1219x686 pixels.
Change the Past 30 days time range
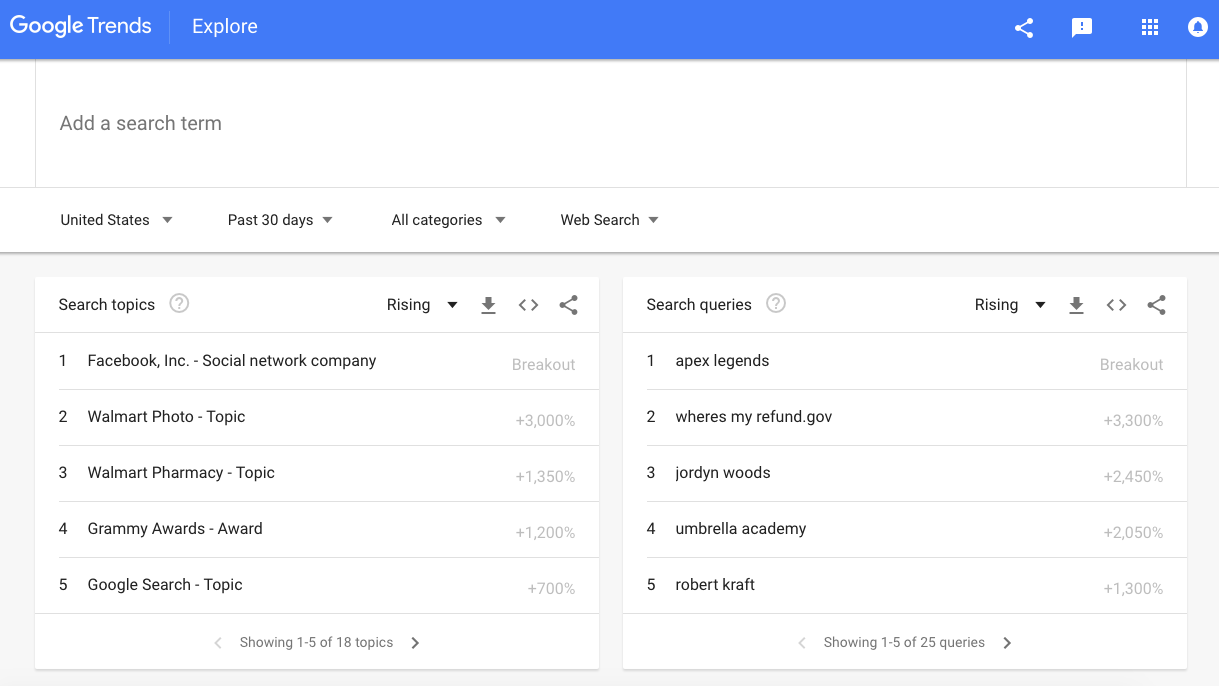point(280,219)
